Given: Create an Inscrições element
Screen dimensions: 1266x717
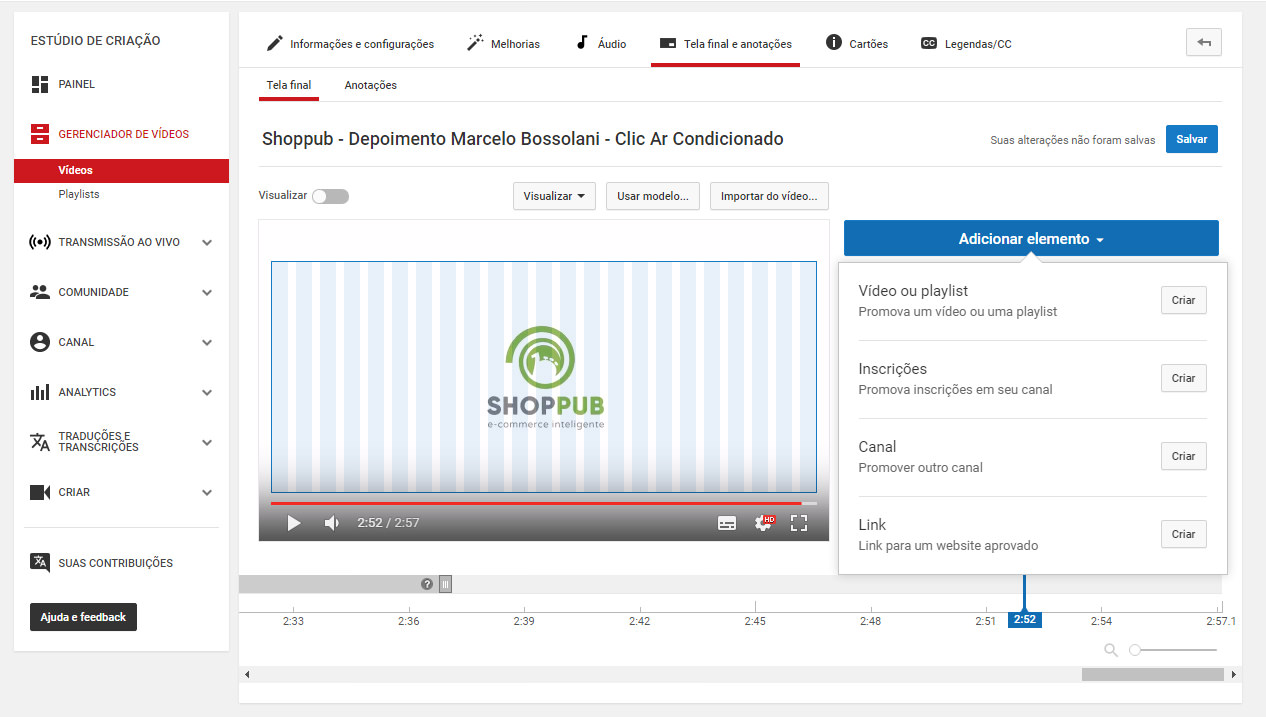Looking at the screenshot, I should point(1183,378).
